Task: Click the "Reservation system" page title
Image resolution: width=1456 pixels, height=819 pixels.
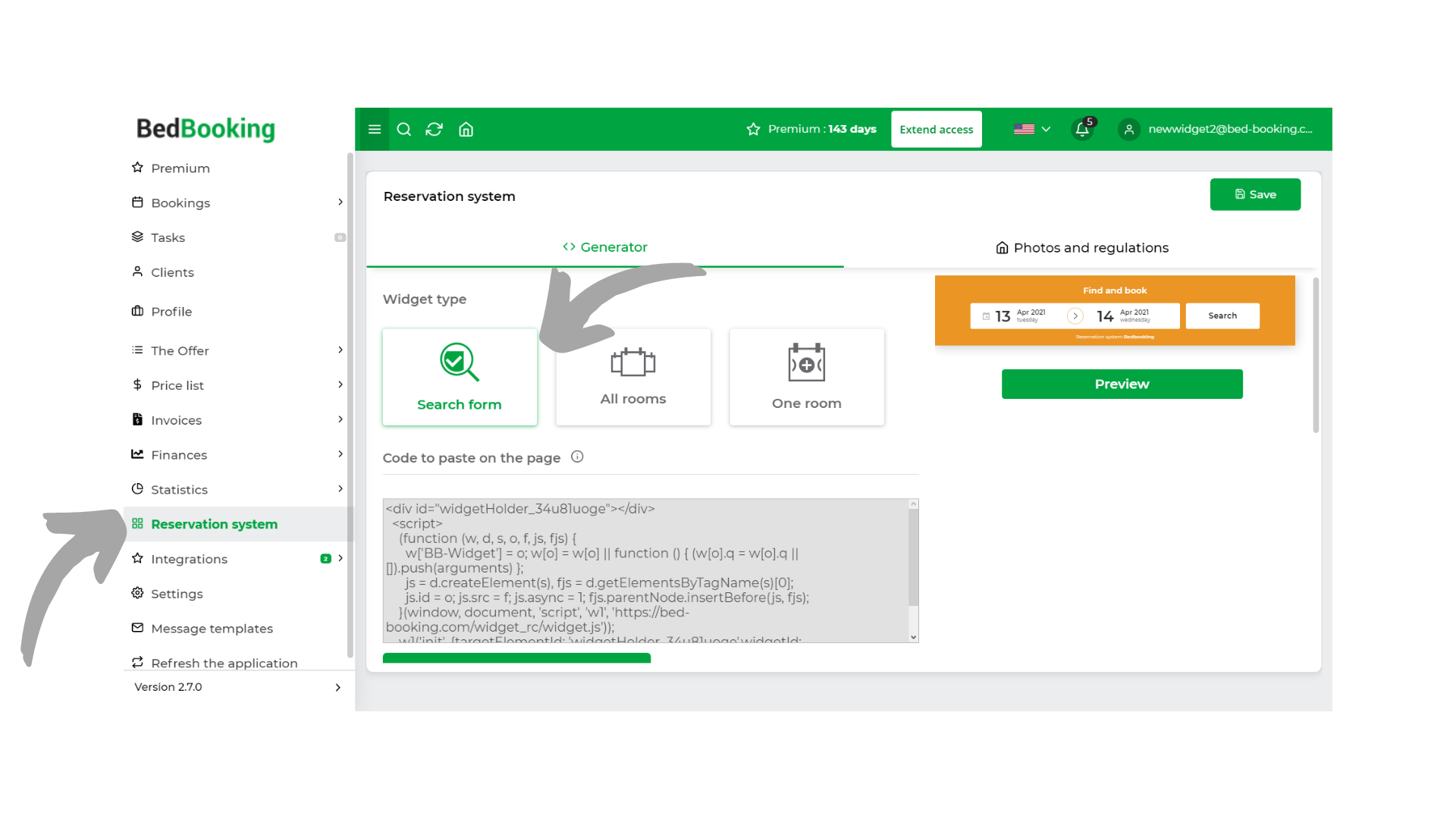Action: [x=450, y=196]
